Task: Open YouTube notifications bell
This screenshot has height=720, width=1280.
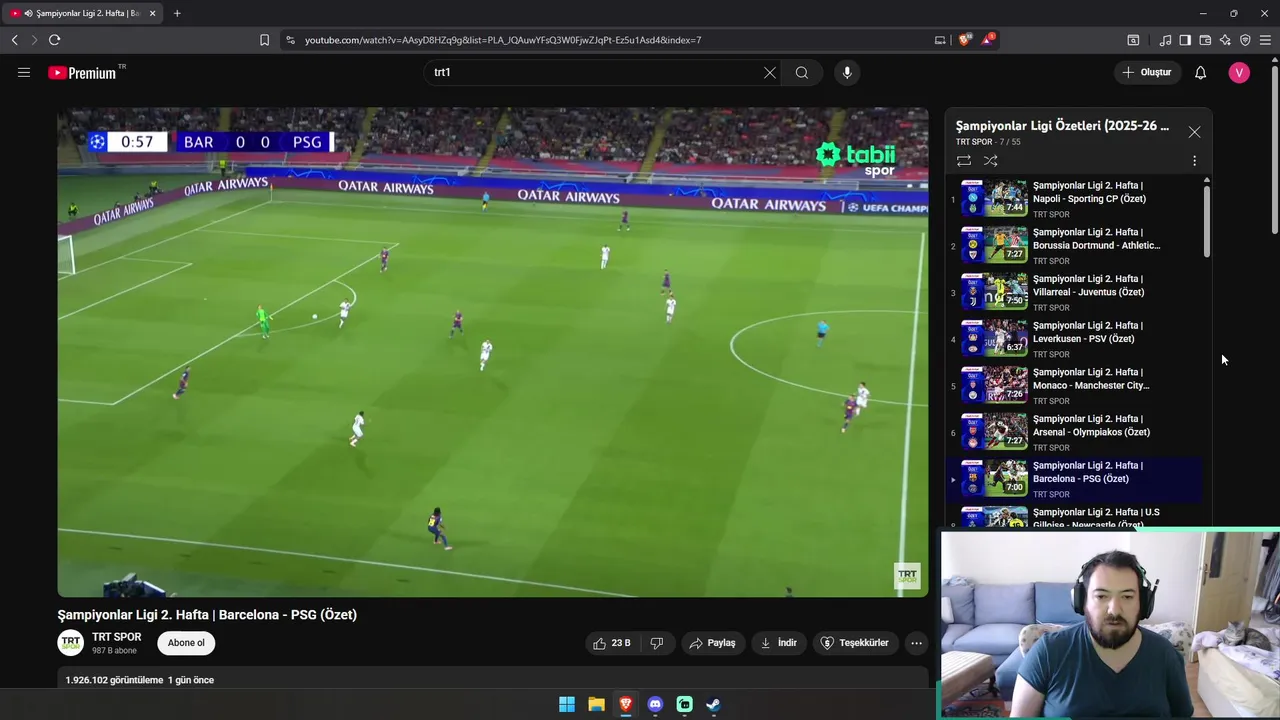Action: coord(1201,72)
